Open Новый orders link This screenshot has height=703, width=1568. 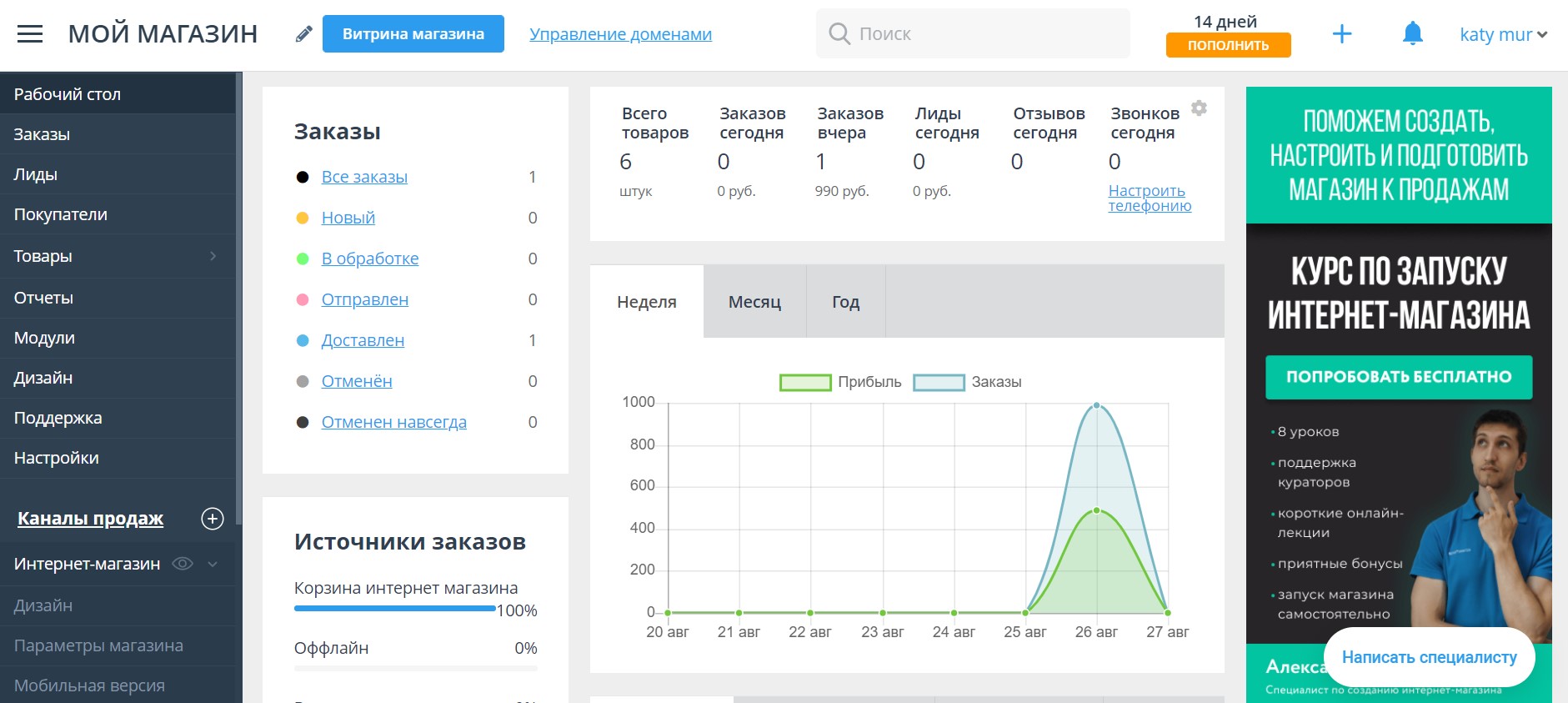tap(348, 218)
